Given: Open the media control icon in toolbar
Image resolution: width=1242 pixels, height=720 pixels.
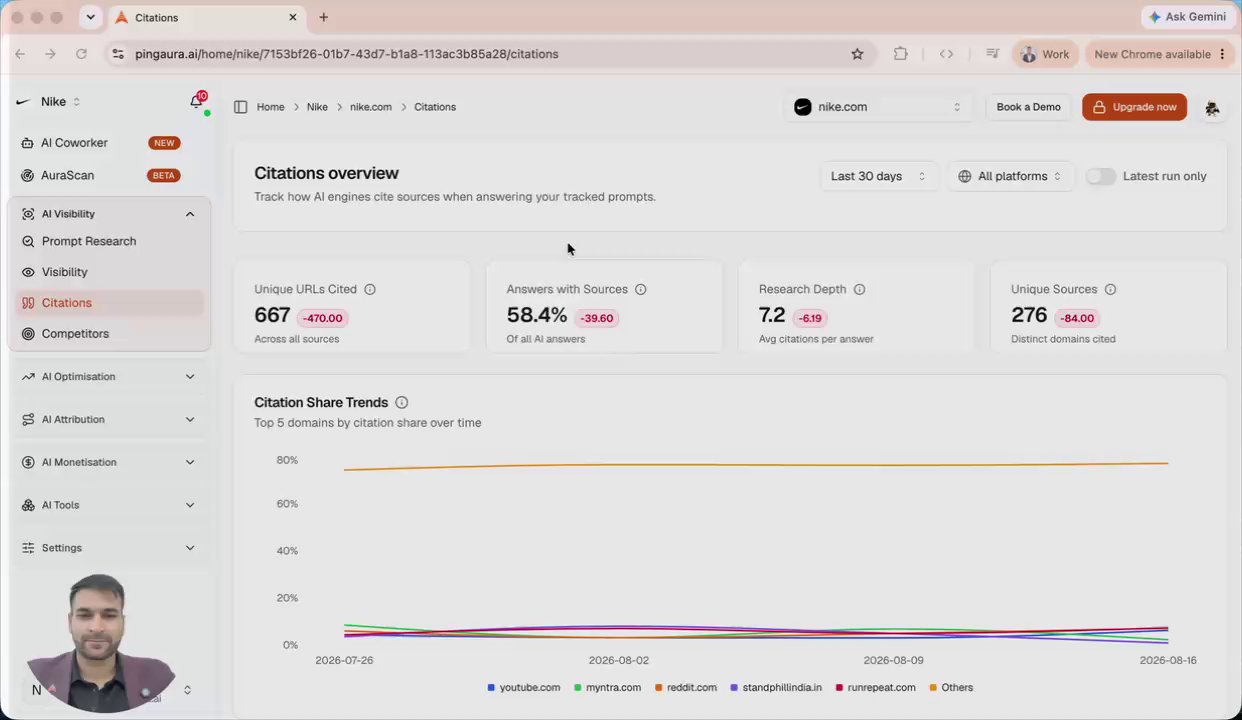Looking at the screenshot, I should coord(992,54).
